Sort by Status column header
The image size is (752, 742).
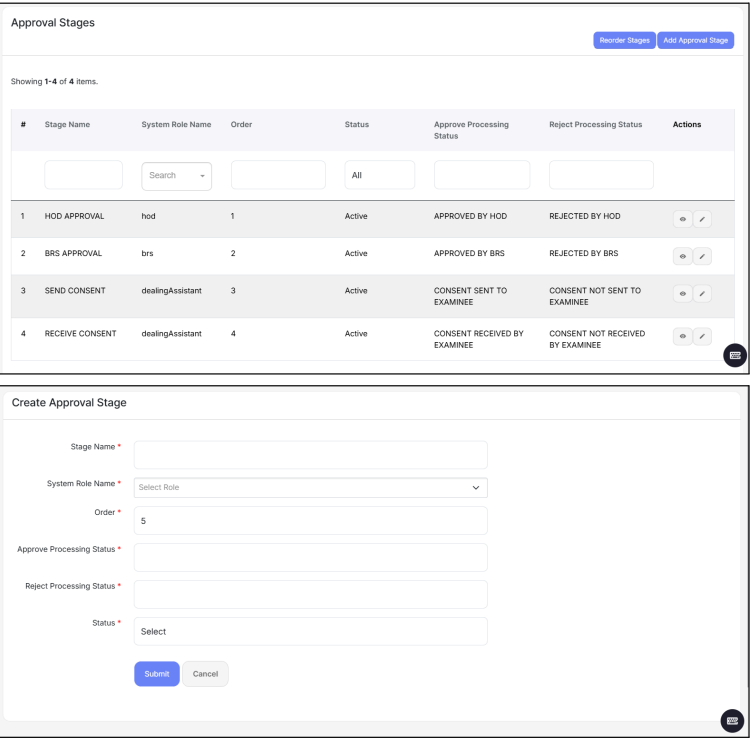(x=357, y=125)
